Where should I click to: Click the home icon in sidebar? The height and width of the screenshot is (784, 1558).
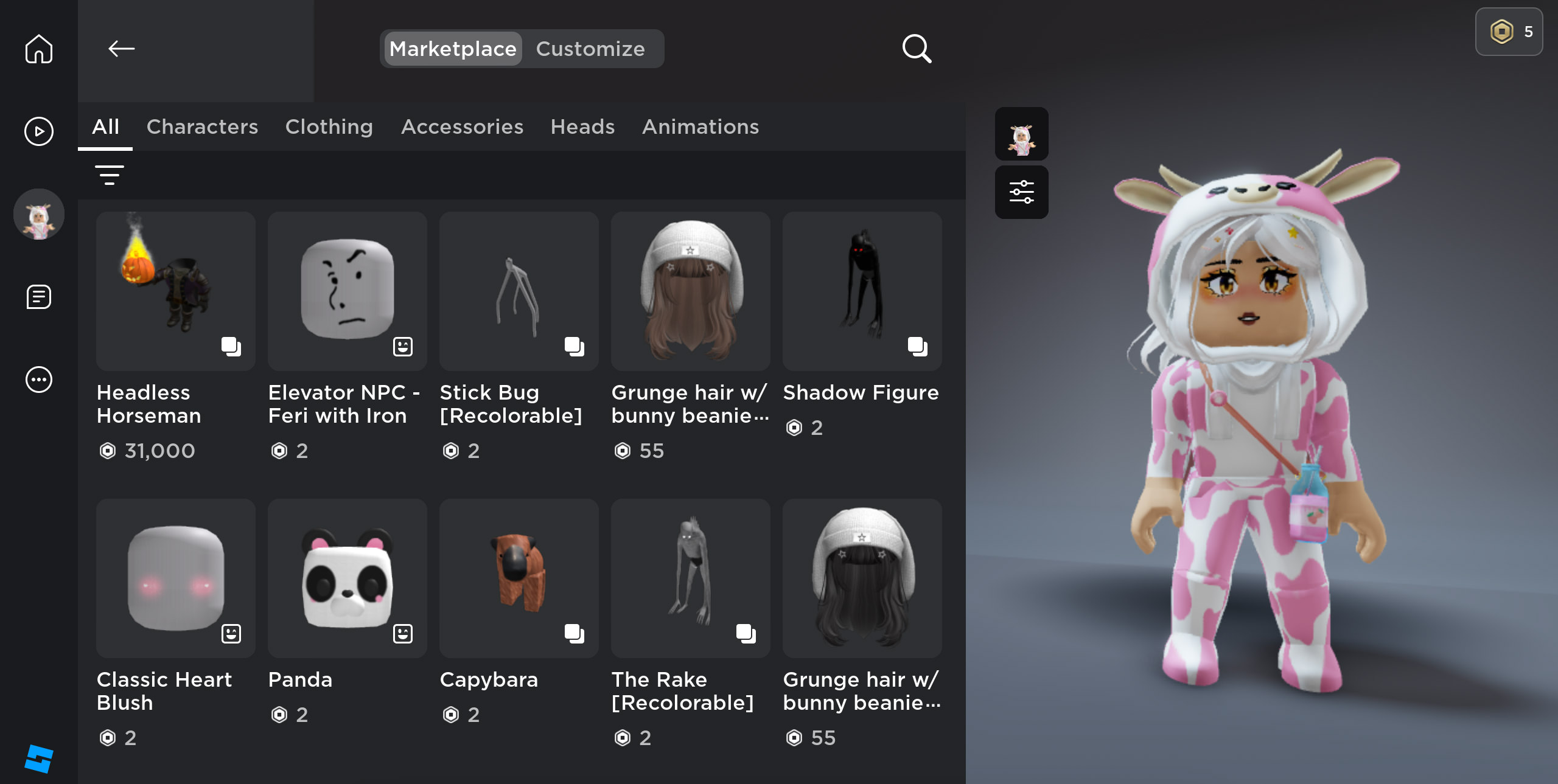pyautogui.click(x=38, y=47)
